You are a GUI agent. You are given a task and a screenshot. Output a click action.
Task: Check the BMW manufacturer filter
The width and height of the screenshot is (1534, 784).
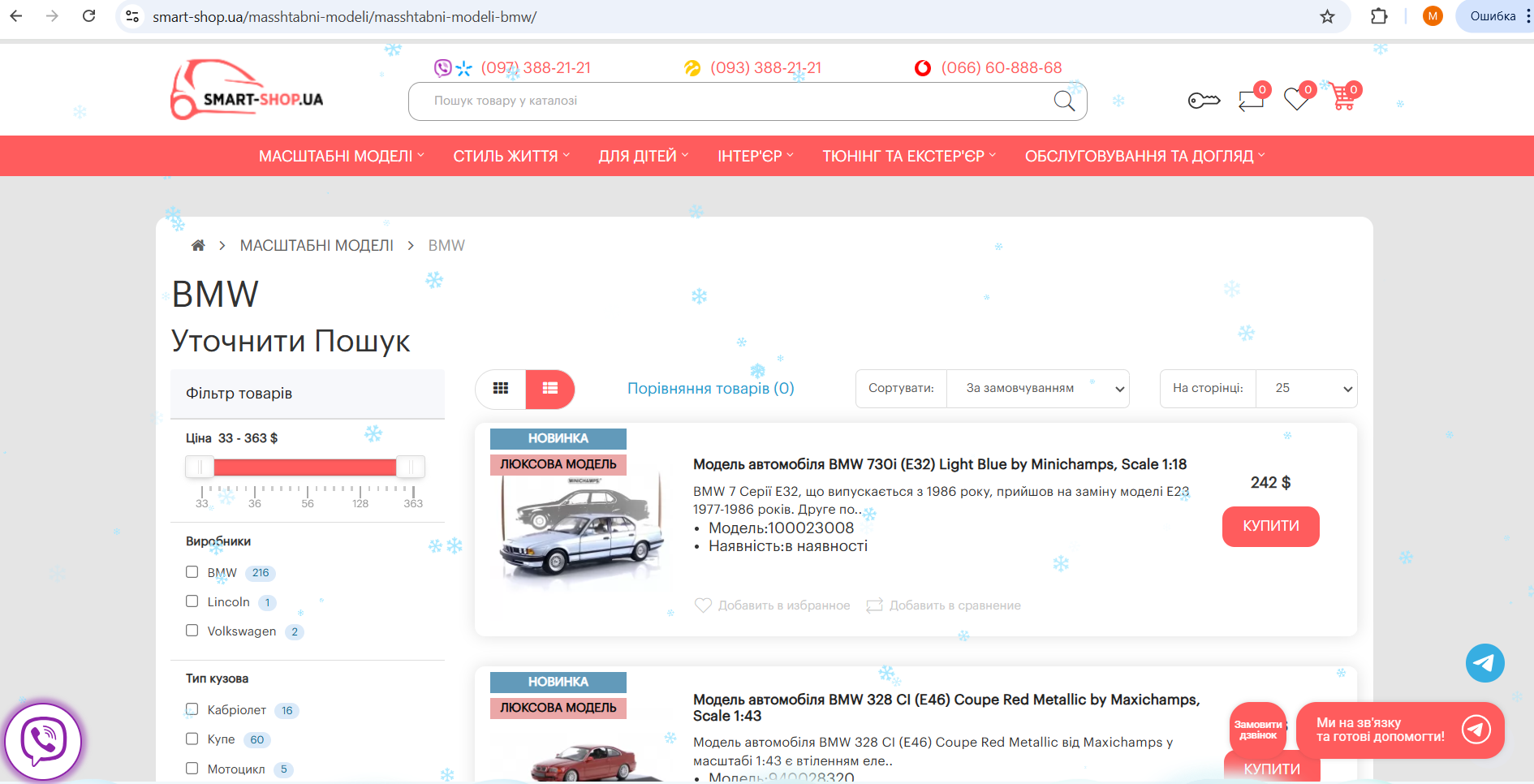click(x=192, y=572)
